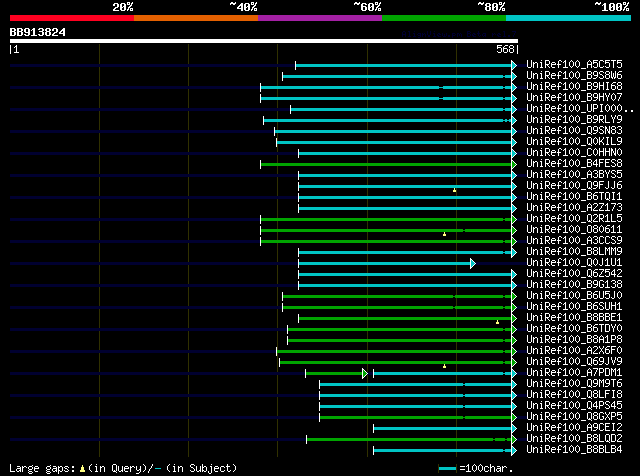
Task: Click the 568 end position label
Action: coord(505,49)
